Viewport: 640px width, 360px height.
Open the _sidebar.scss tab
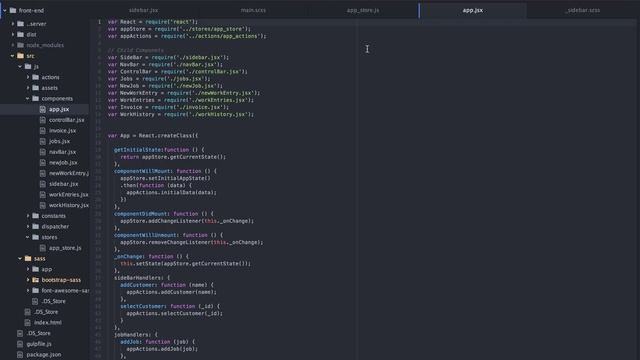click(583, 10)
